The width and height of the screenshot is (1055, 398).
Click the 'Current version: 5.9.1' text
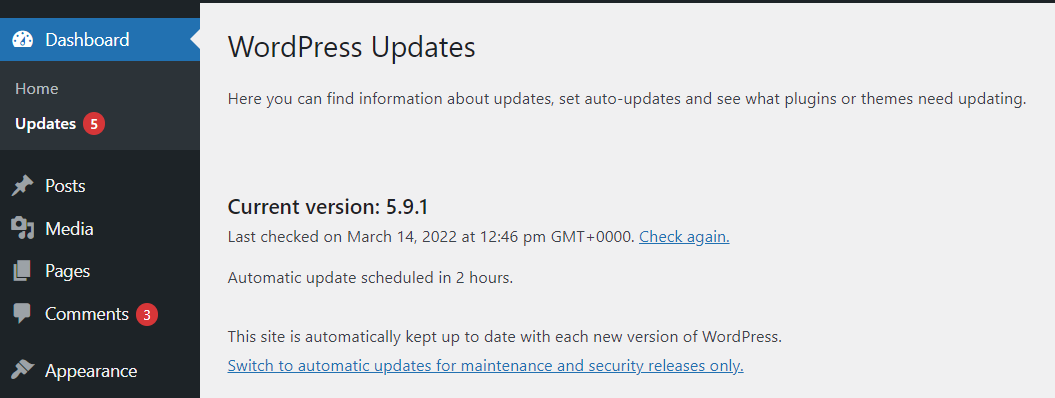(328, 207)
